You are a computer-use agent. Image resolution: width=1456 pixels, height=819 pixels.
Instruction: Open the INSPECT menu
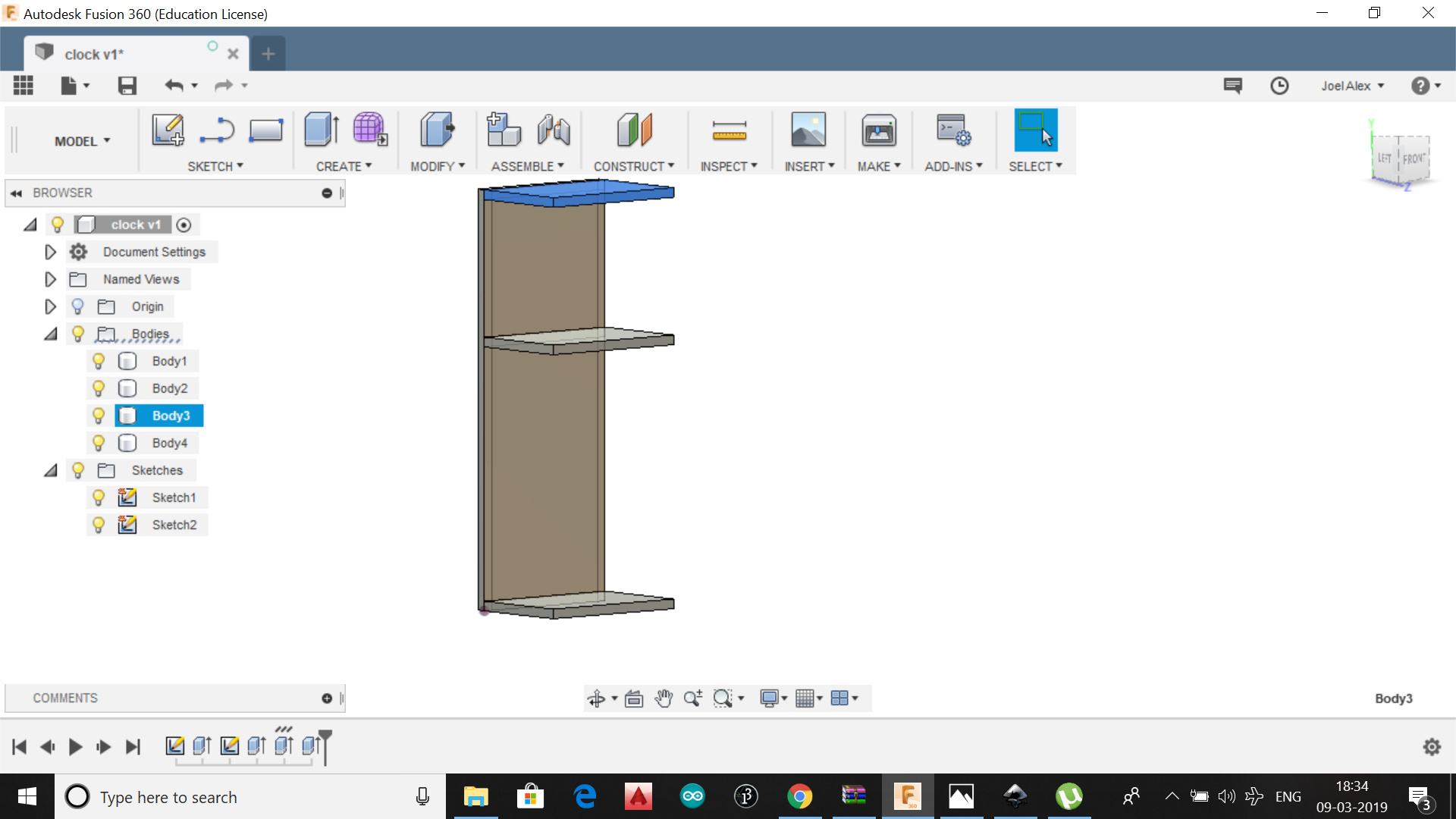pos(728,166)
